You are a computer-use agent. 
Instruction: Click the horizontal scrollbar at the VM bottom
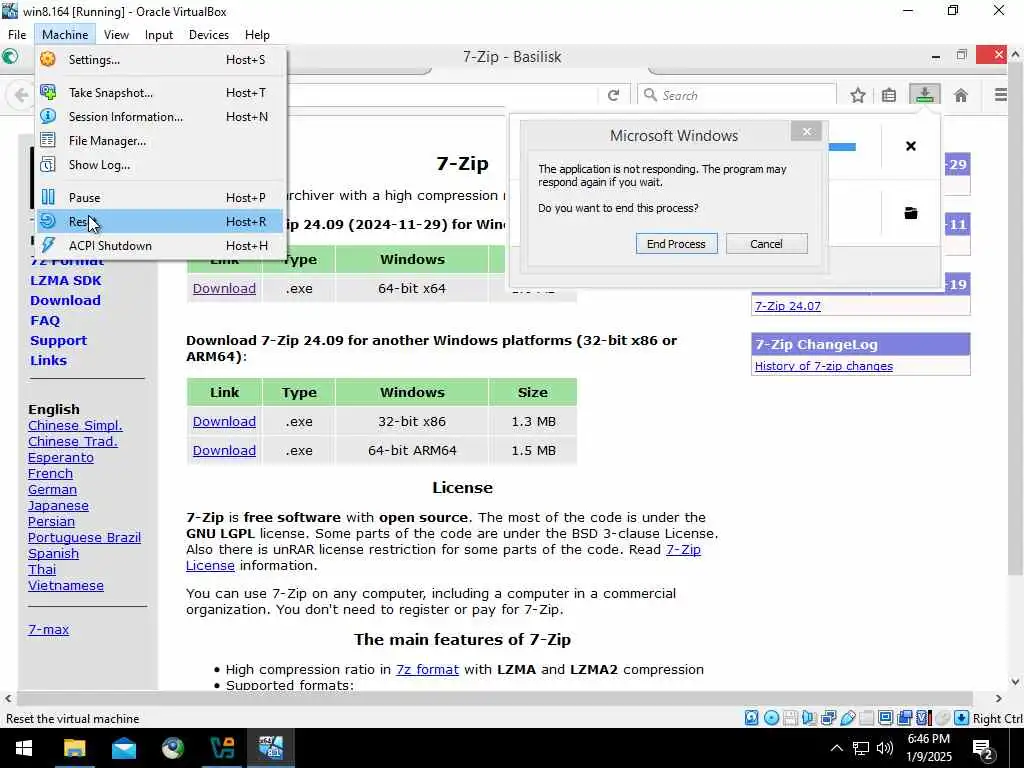pyautogui.click(x=494, y=698)
